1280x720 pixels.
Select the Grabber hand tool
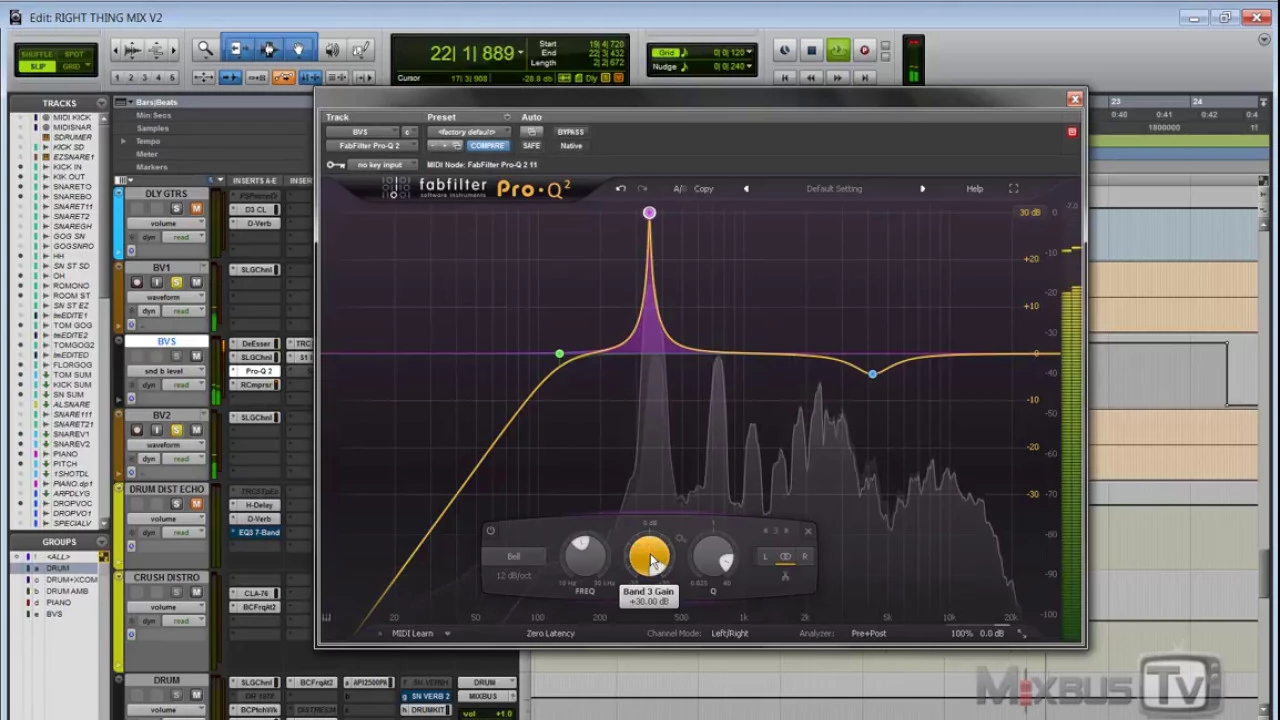298,49
